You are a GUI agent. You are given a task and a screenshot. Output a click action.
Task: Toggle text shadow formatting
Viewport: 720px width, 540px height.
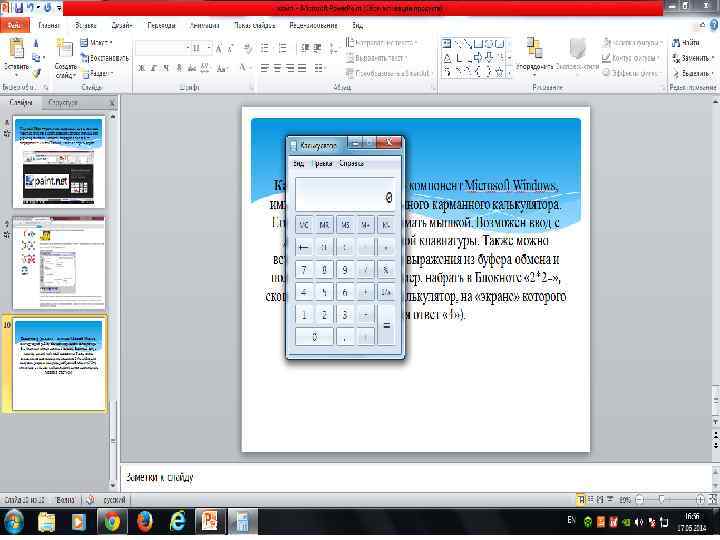(180, 68)
